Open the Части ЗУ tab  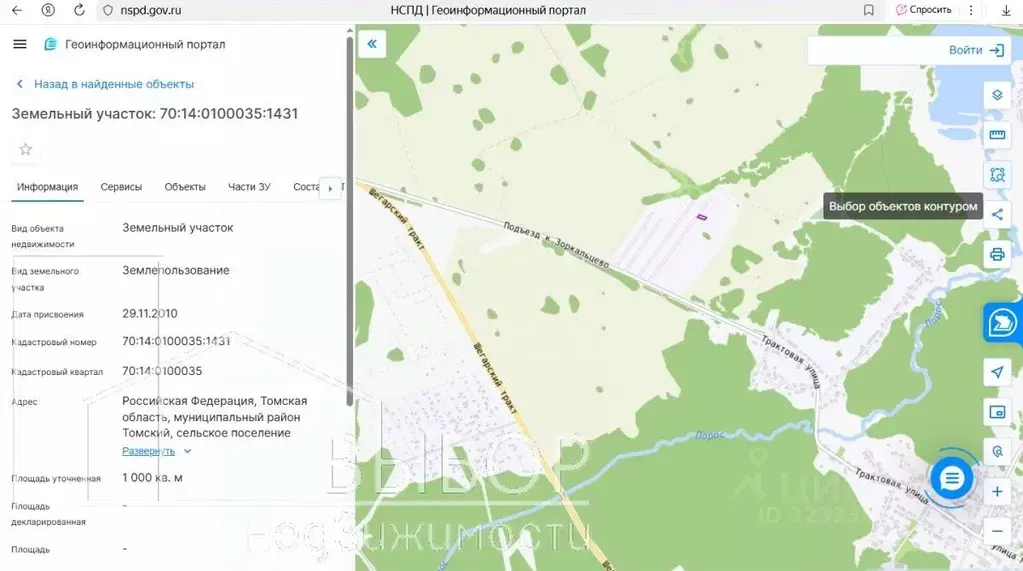(x=249, y=187)
